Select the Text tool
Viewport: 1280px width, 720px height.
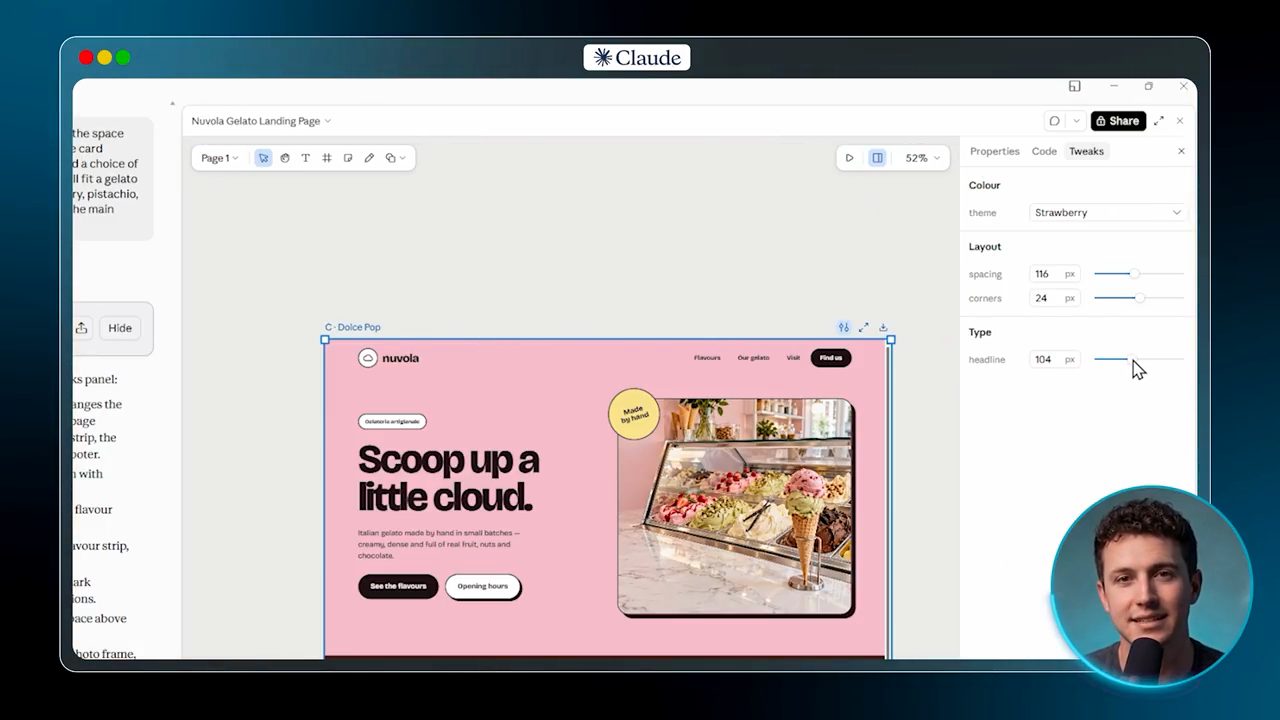(306, 158)
